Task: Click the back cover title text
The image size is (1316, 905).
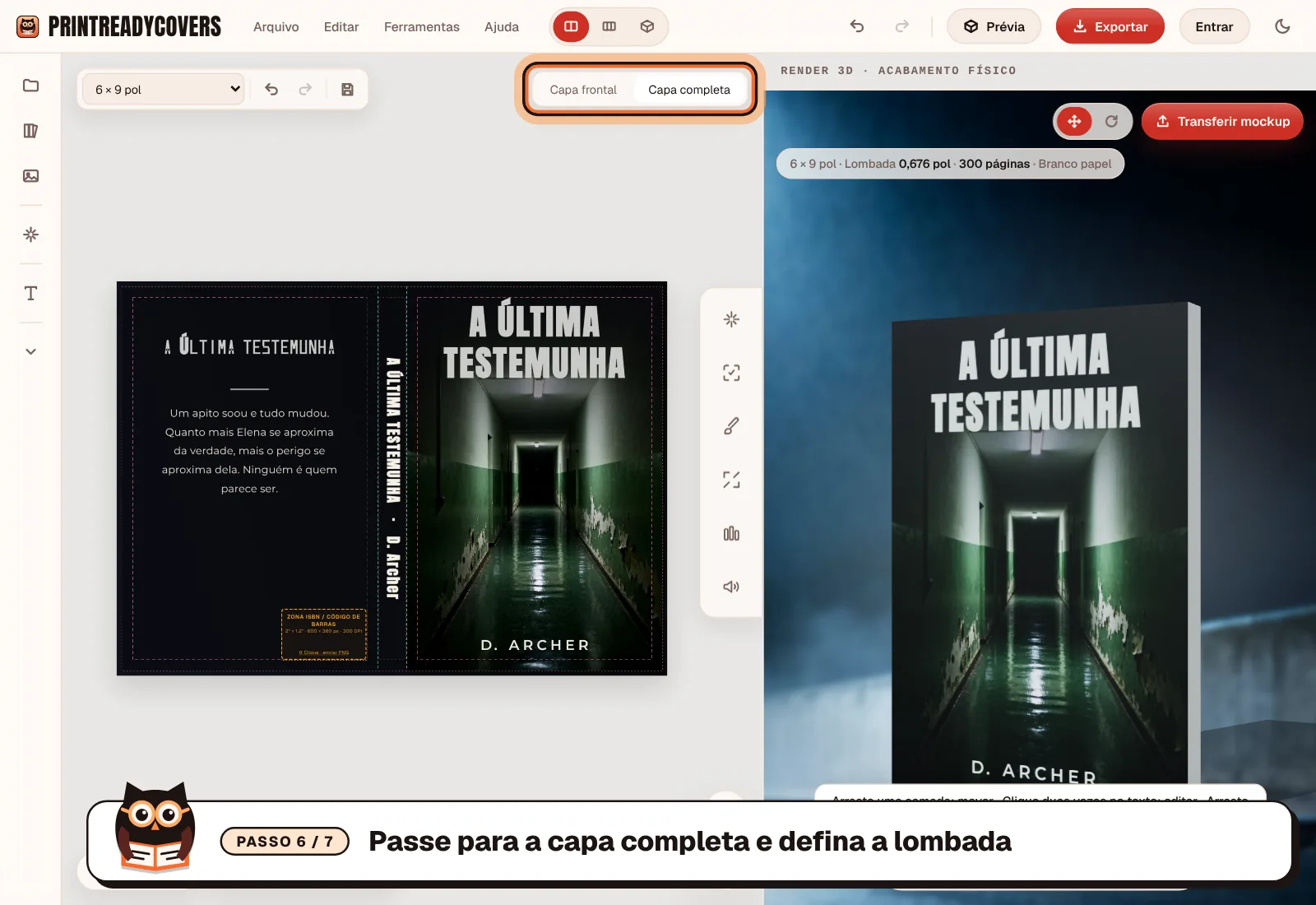Action: point(249,346)
